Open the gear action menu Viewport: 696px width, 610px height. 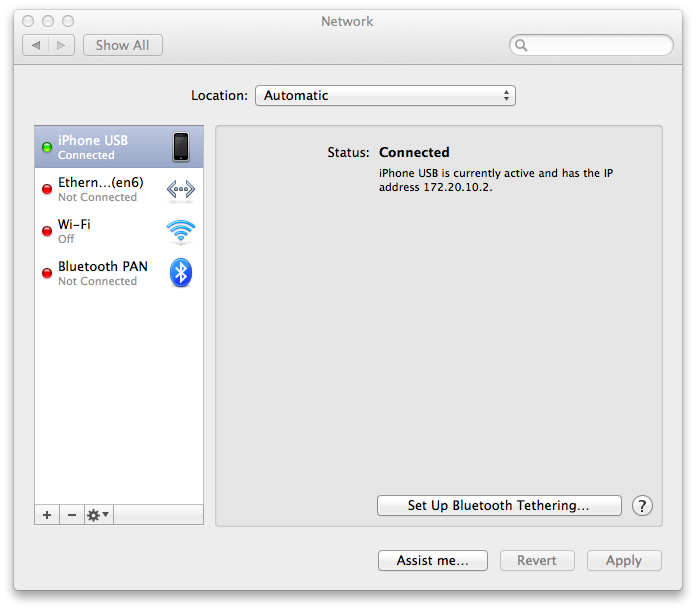click(x=99, y=515)
